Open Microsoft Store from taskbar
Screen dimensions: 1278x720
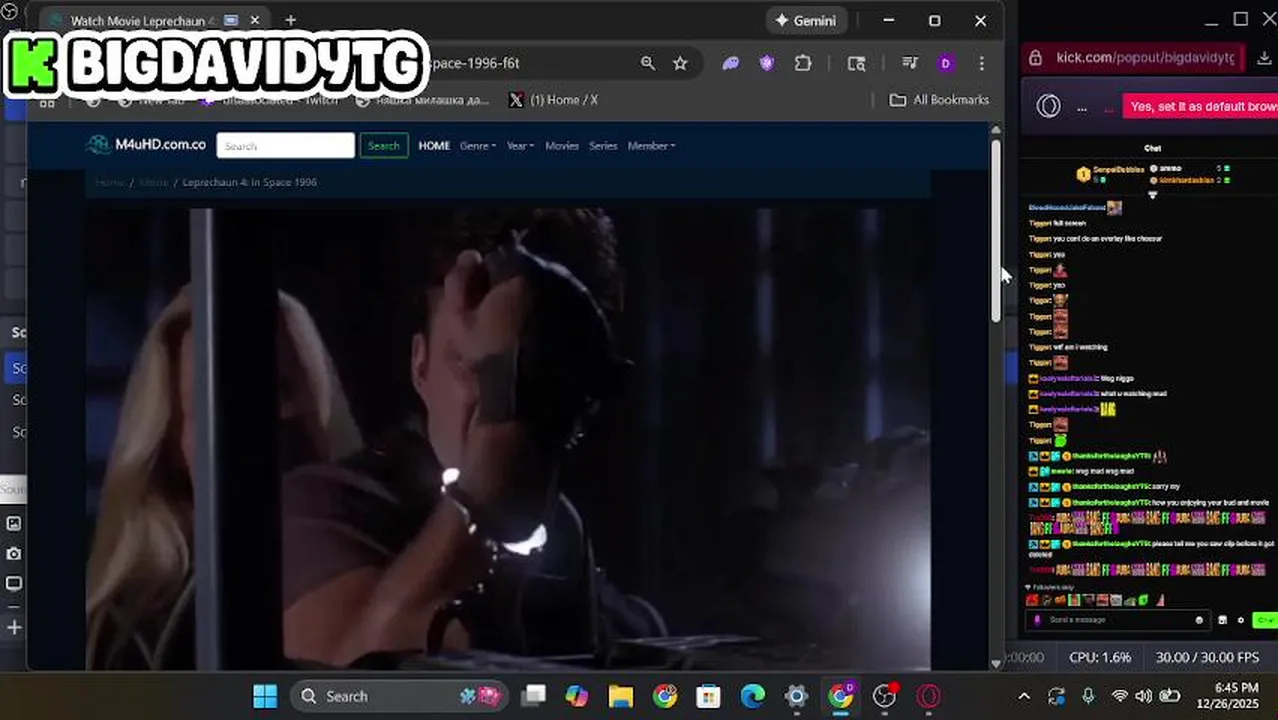pos(708,696)
